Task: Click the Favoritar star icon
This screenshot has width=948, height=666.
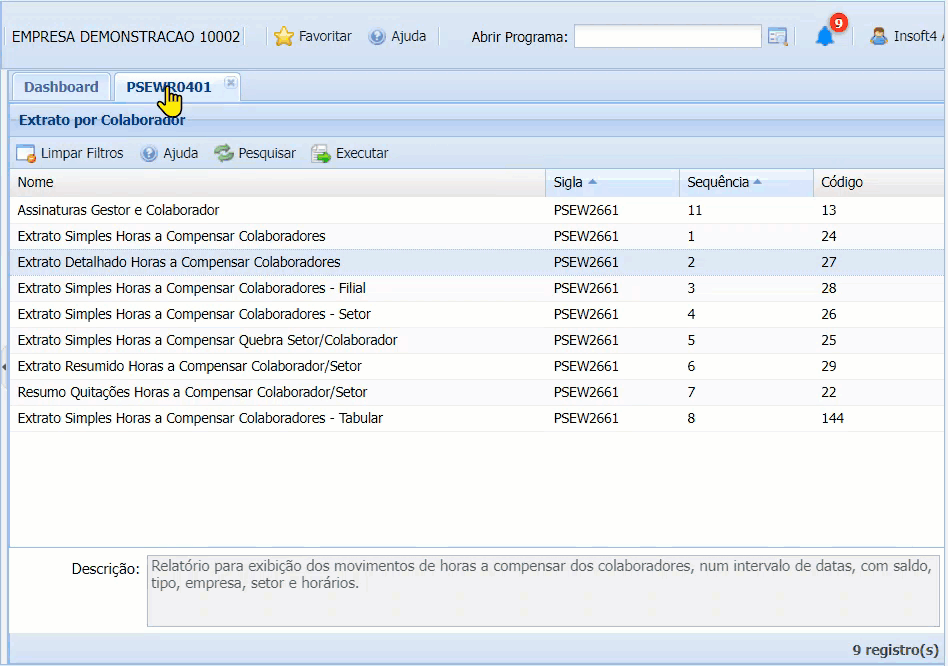Action: [284, 37]
